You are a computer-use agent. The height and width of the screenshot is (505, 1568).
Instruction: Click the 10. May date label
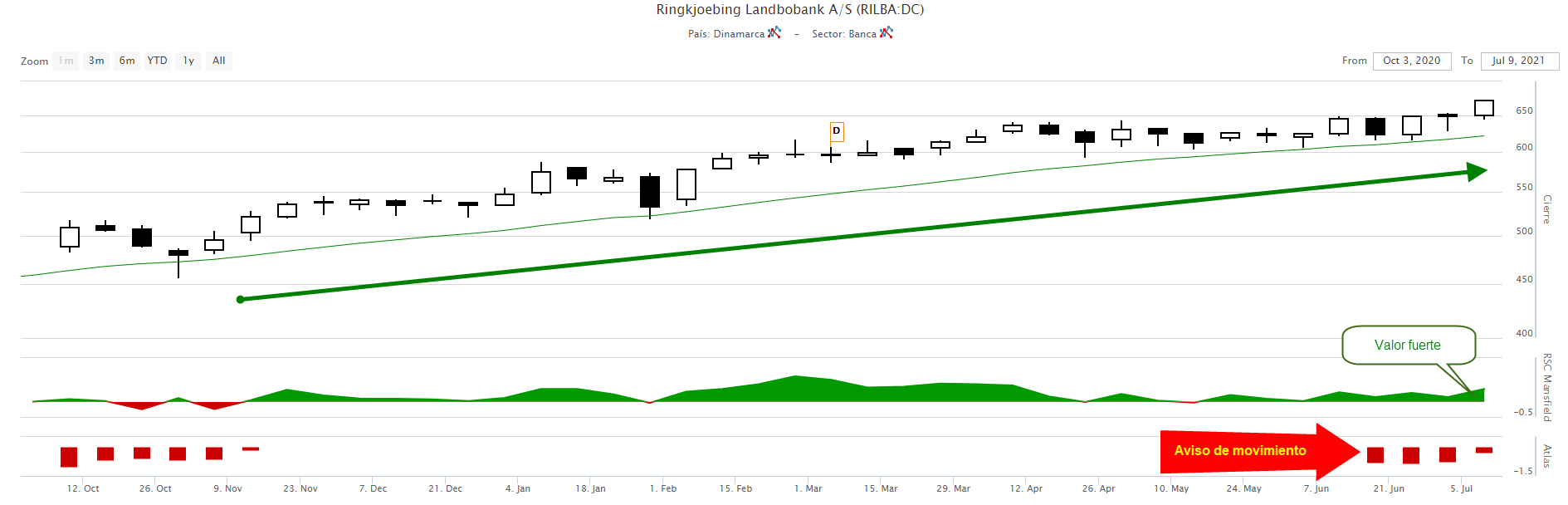tap(1171, 488)
